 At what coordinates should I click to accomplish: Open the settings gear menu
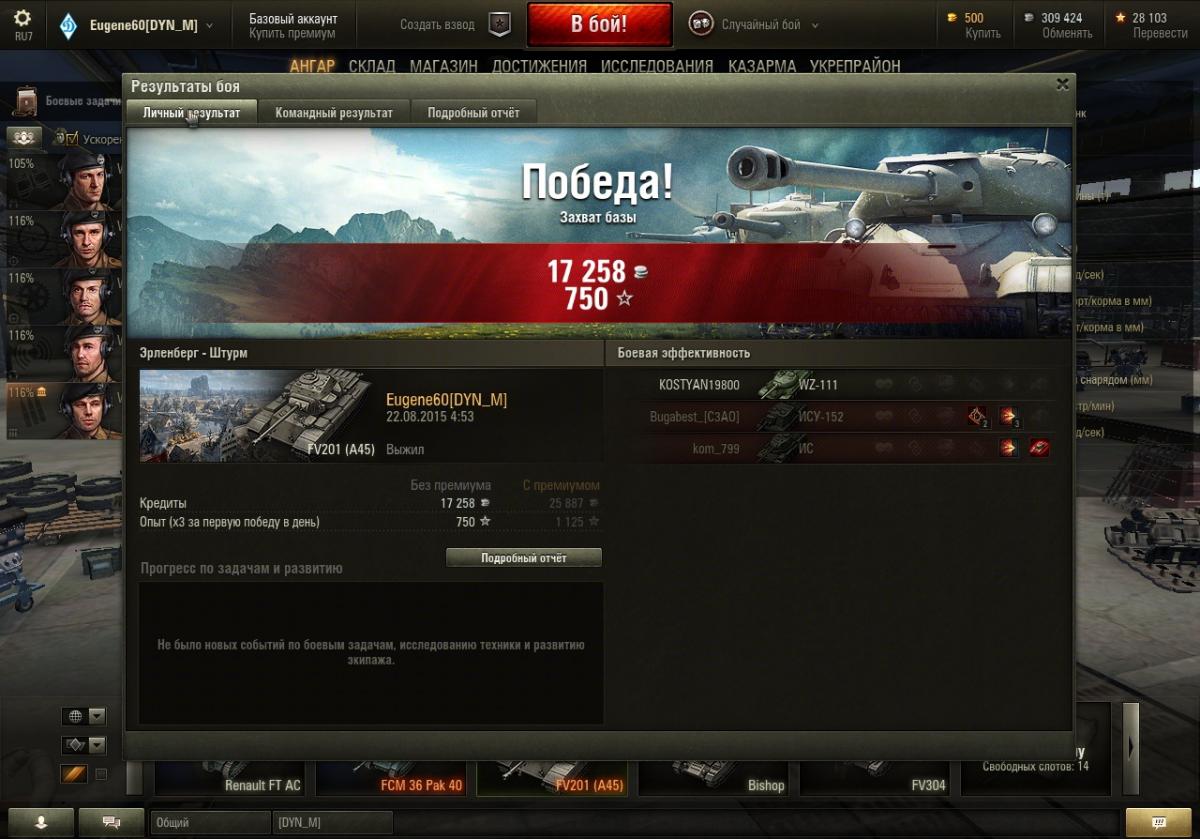[x=22, y=18]
